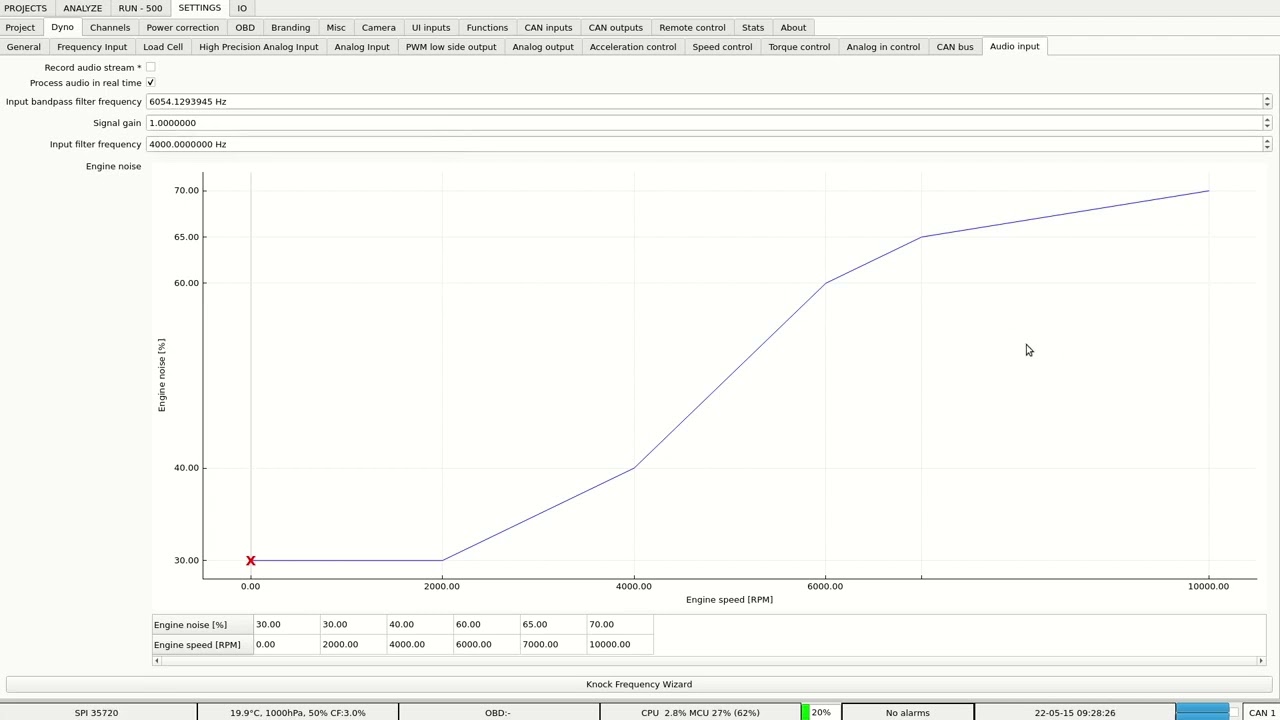Screen dimensions: 1280x720
Task: Open the Knock Frequency Wizard
Action: point(639,685)
